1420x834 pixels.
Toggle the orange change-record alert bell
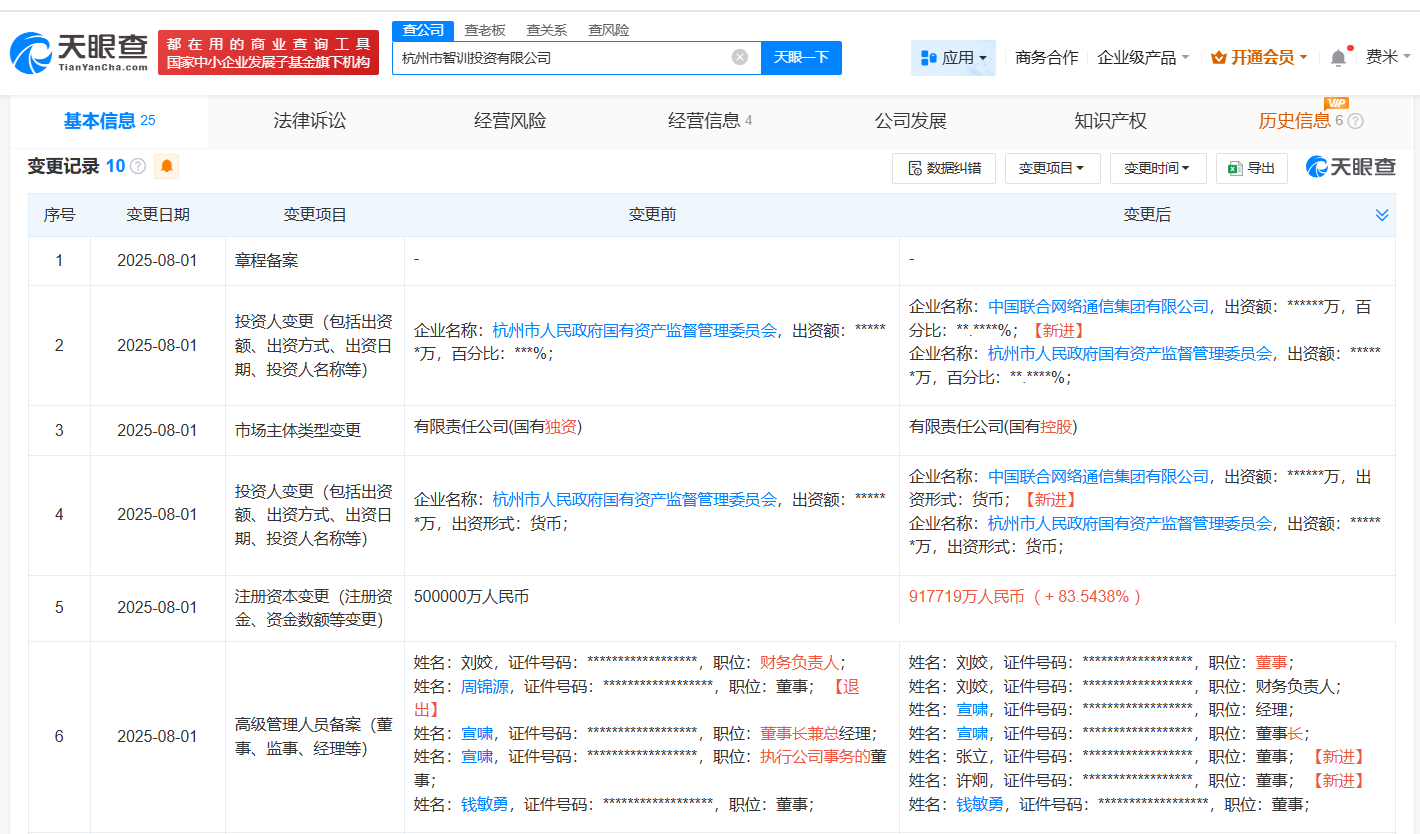pos(167,166)
